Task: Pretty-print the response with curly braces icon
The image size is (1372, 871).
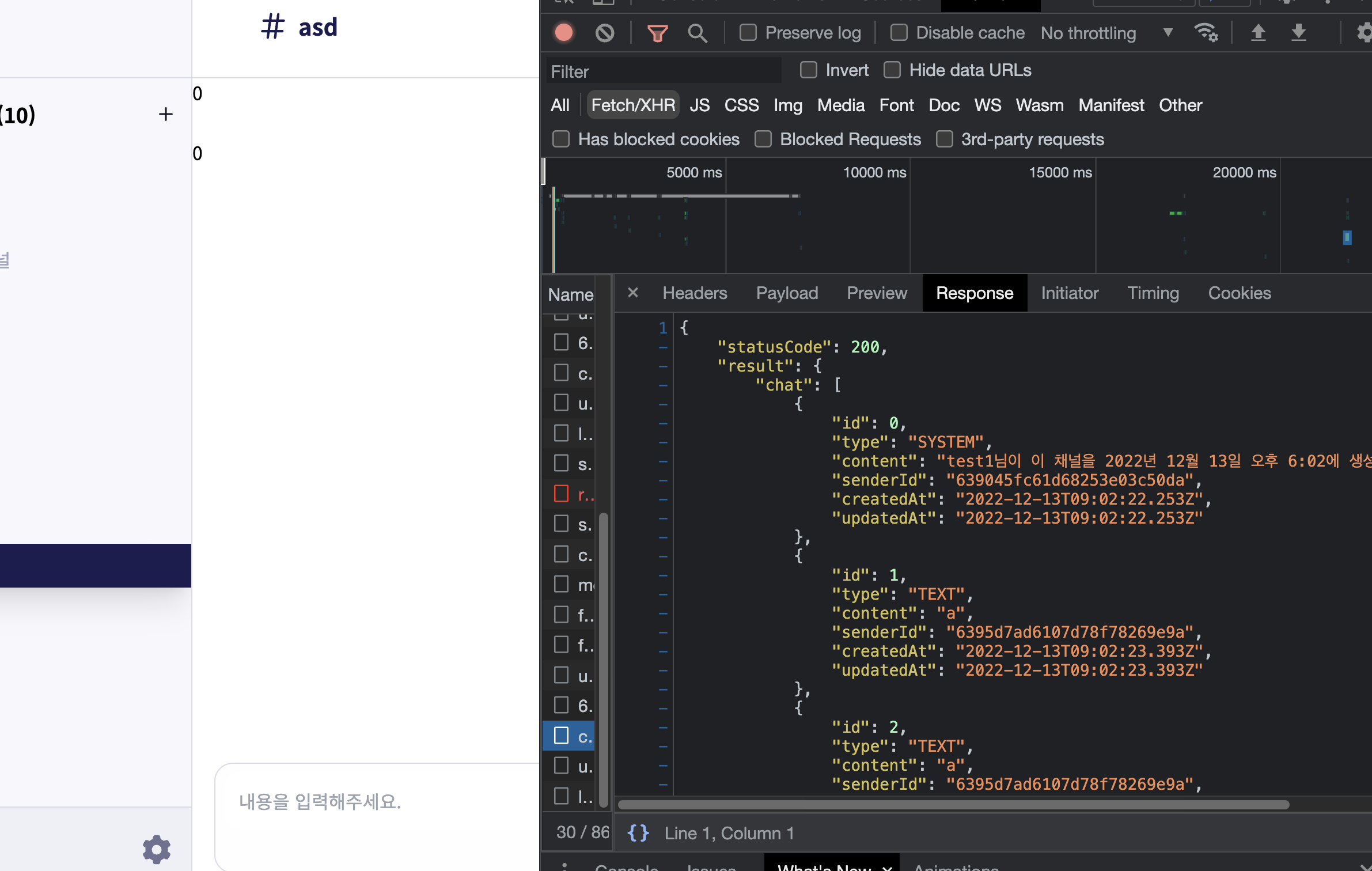Action: tap(638, 832)
